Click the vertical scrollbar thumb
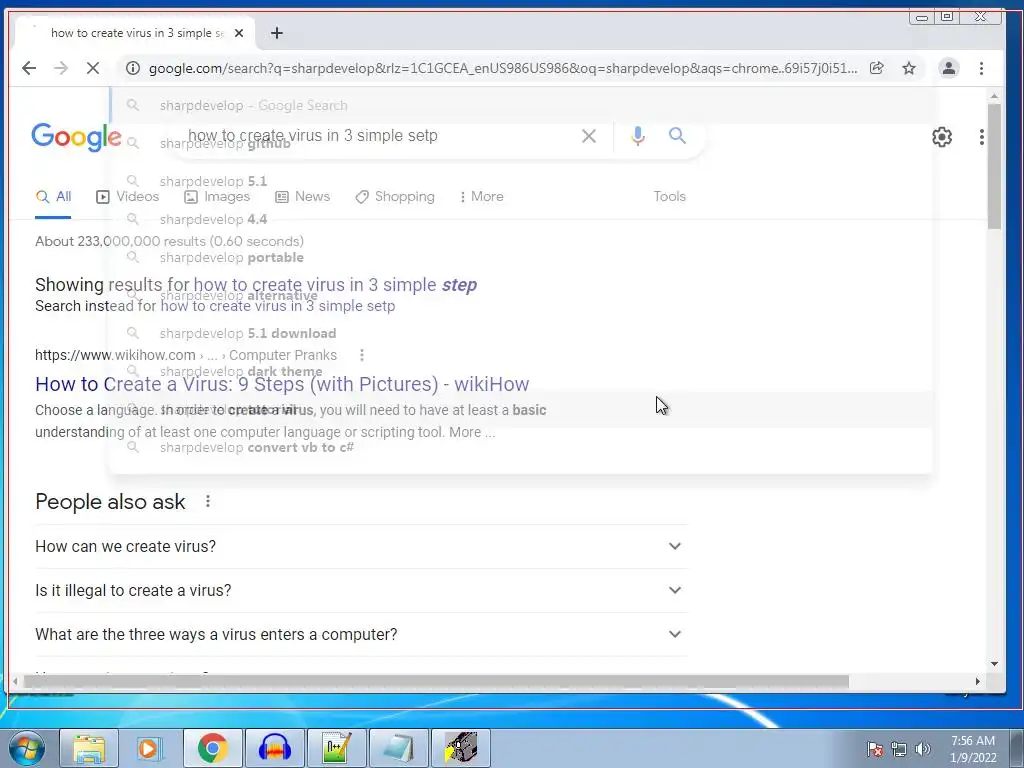 (994, 167)
